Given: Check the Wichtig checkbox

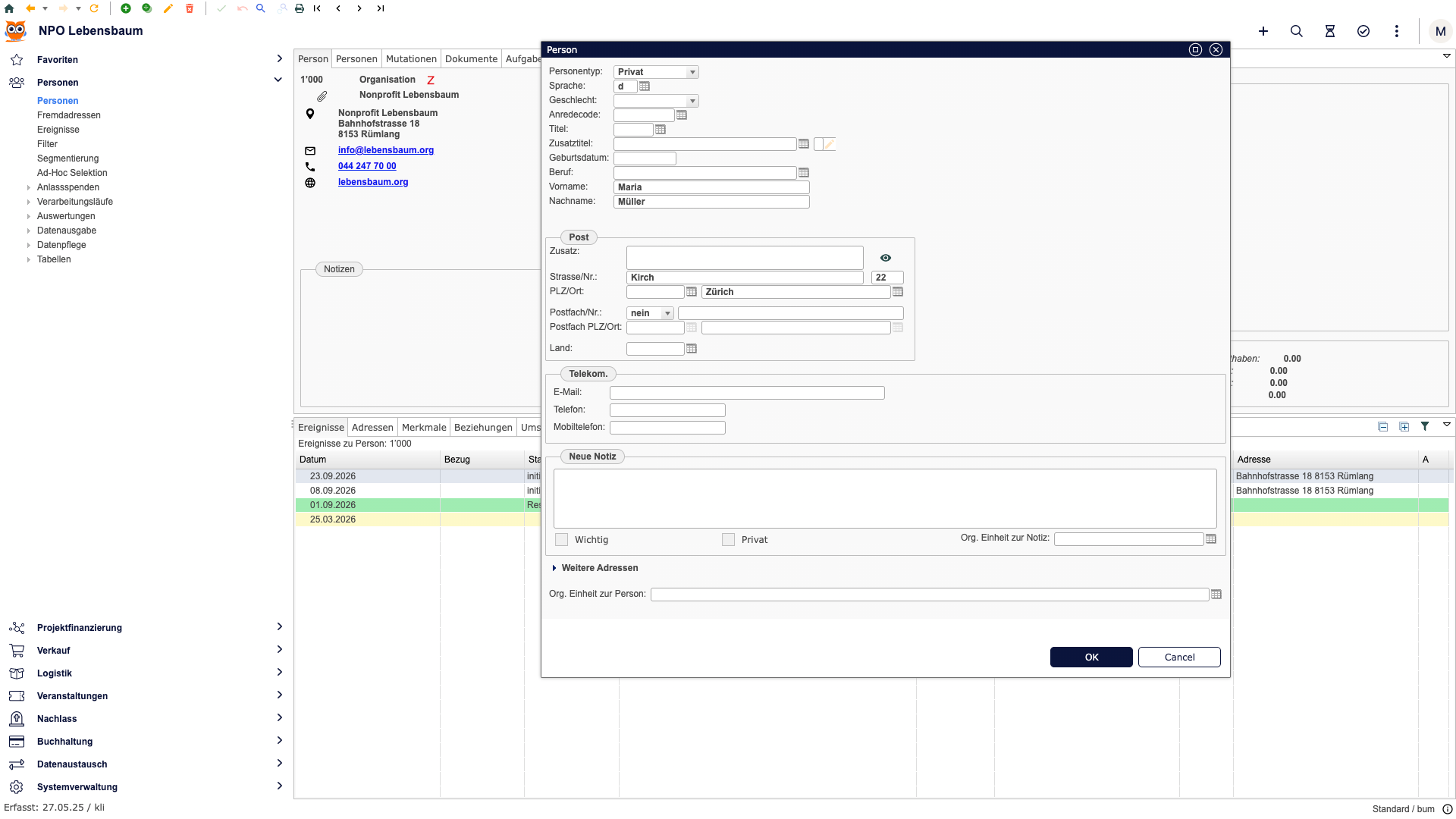Looking at the screenshot, I should [x=562, y=540].
